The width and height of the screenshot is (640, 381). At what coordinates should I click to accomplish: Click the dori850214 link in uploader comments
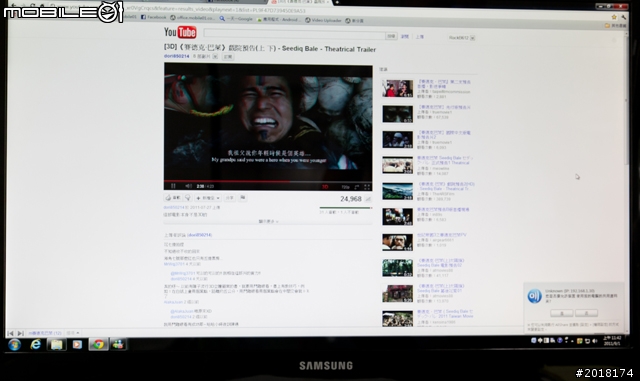(x=200, y=235)
